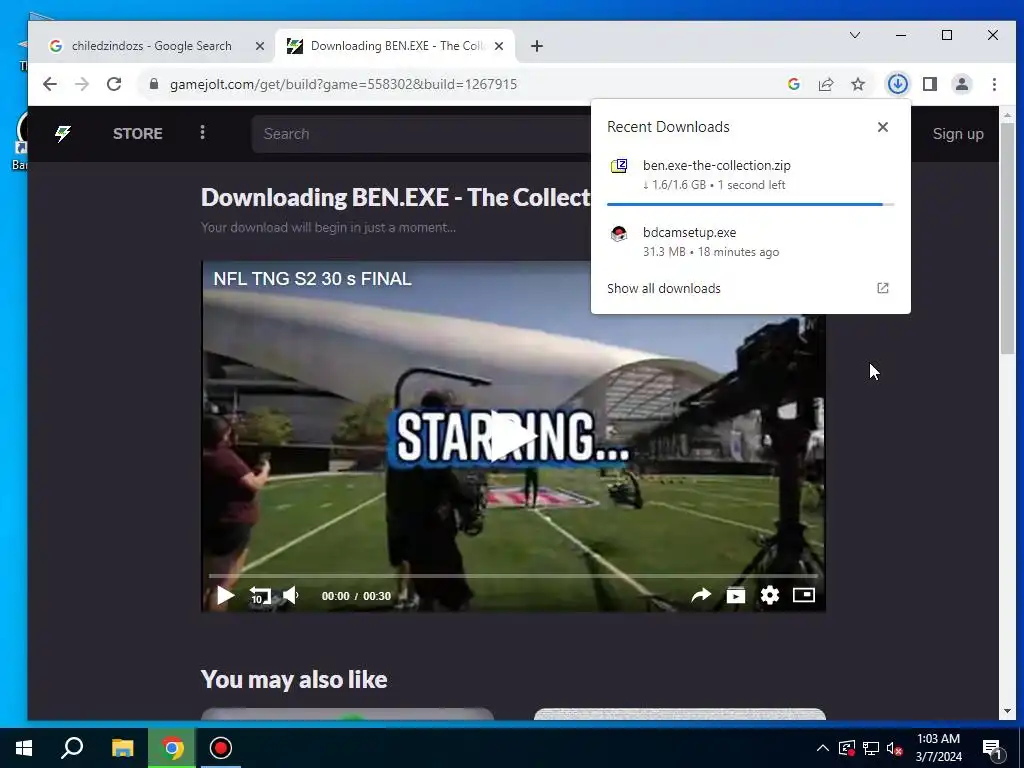Image resolution: width=1024 pixels, height=768 pixels.
Task: Click the network tray icon
Action: click(x=871, y=748)
